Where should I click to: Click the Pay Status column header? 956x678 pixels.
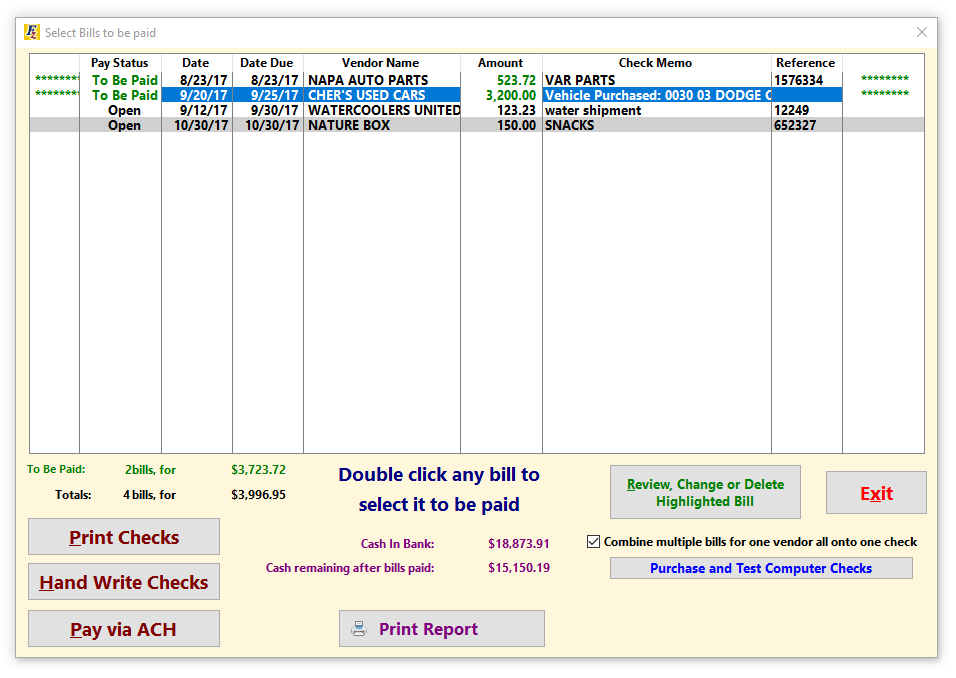(120, 62)
